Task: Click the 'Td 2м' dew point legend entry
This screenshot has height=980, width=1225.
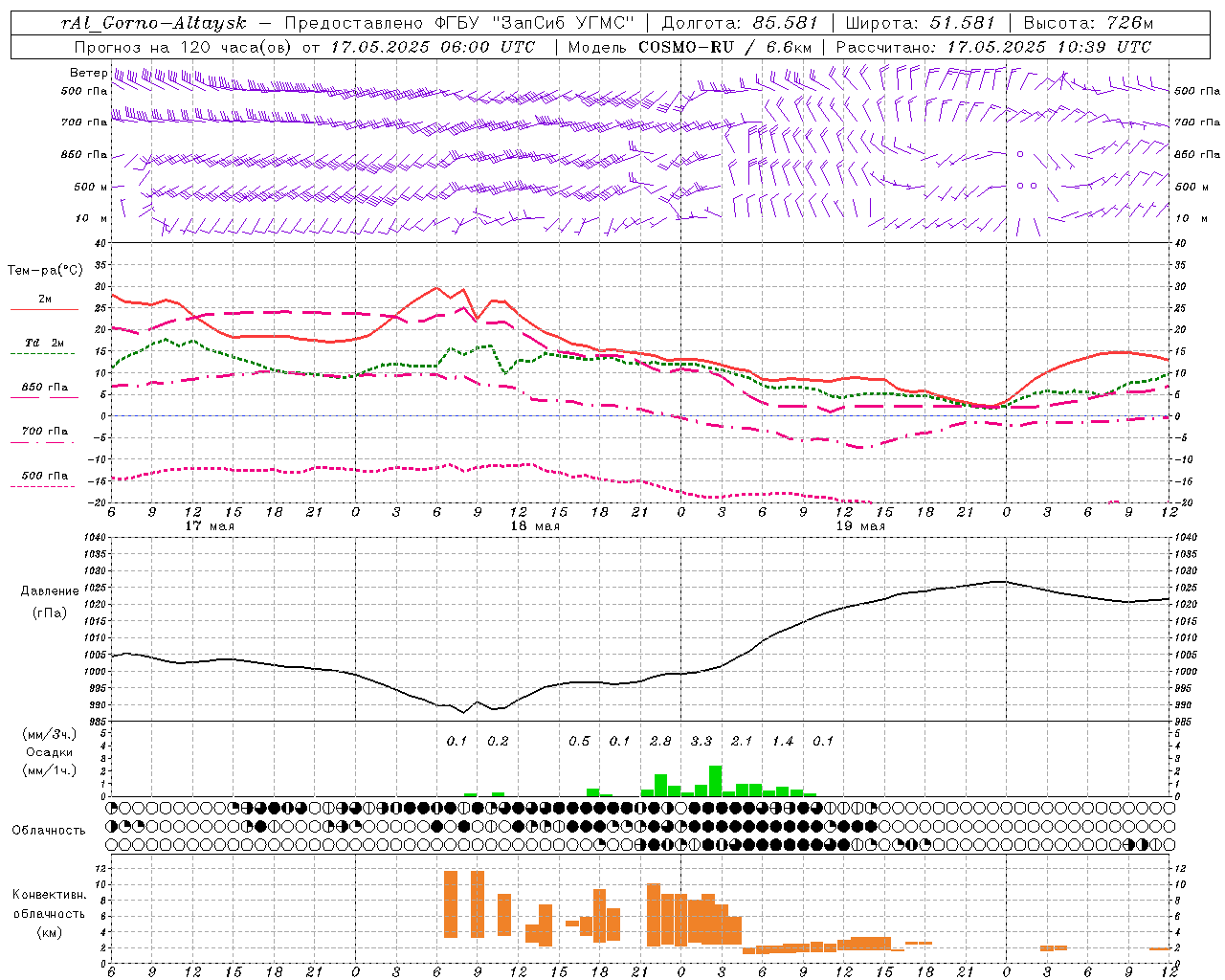Action: [45, 343]
